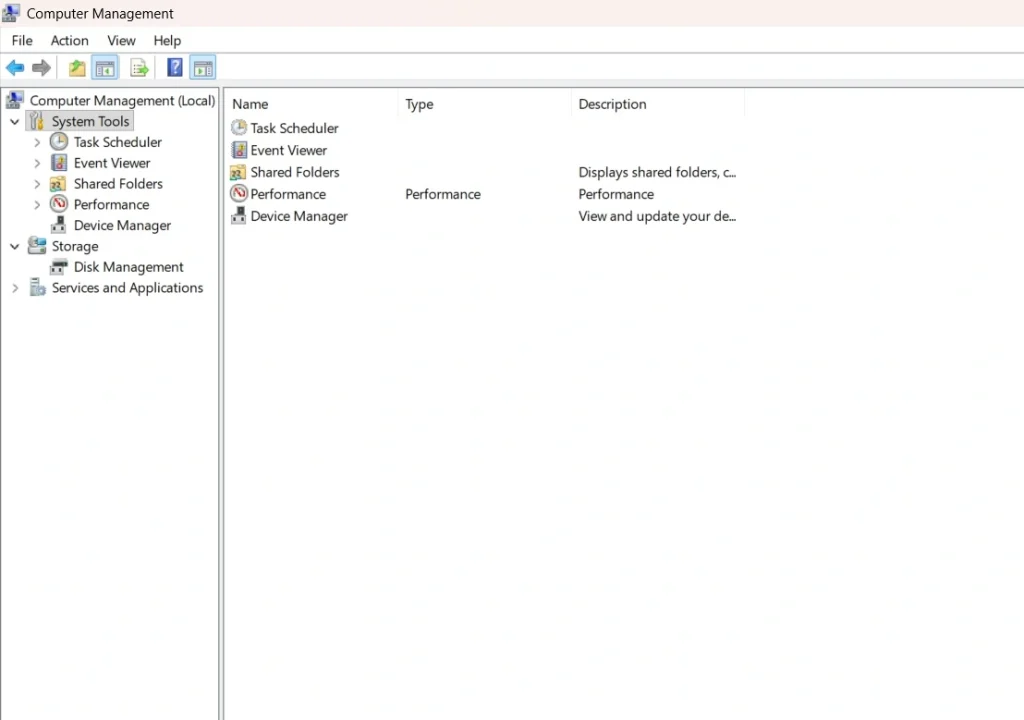The width and height of the screenshot is (1024, 720).
Task: Open the File menu
Action: [21, 40]
